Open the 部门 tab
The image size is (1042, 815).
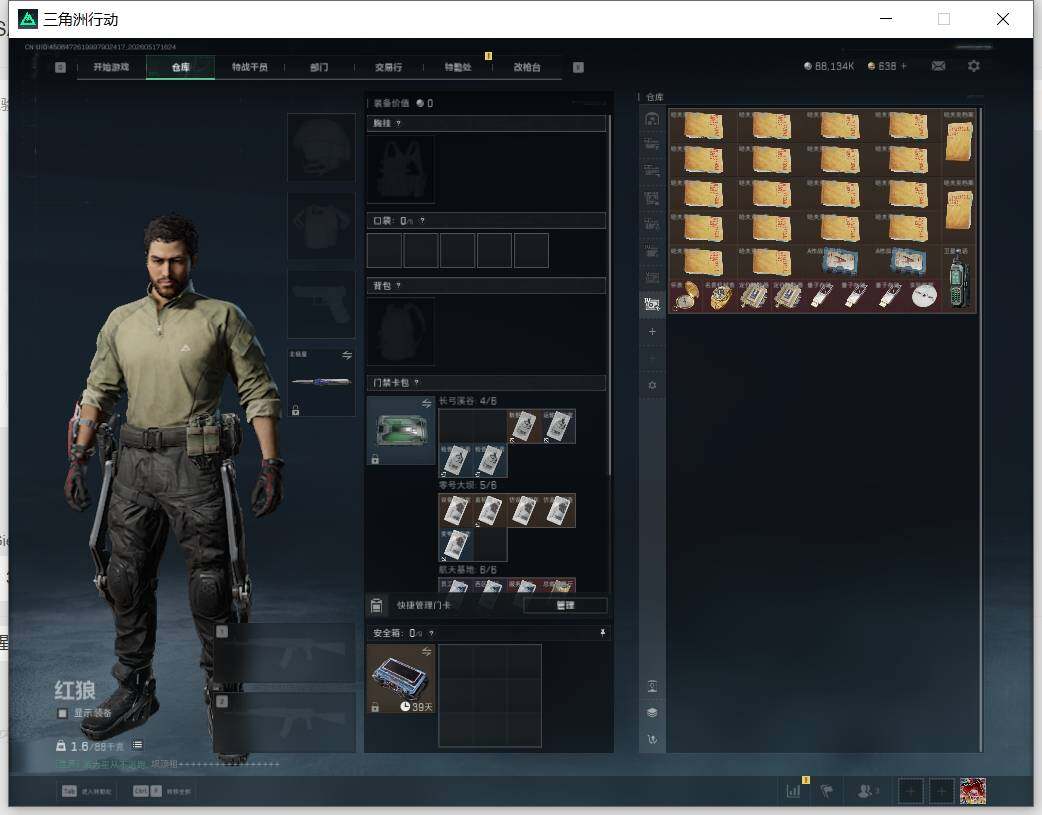(319, 67)
